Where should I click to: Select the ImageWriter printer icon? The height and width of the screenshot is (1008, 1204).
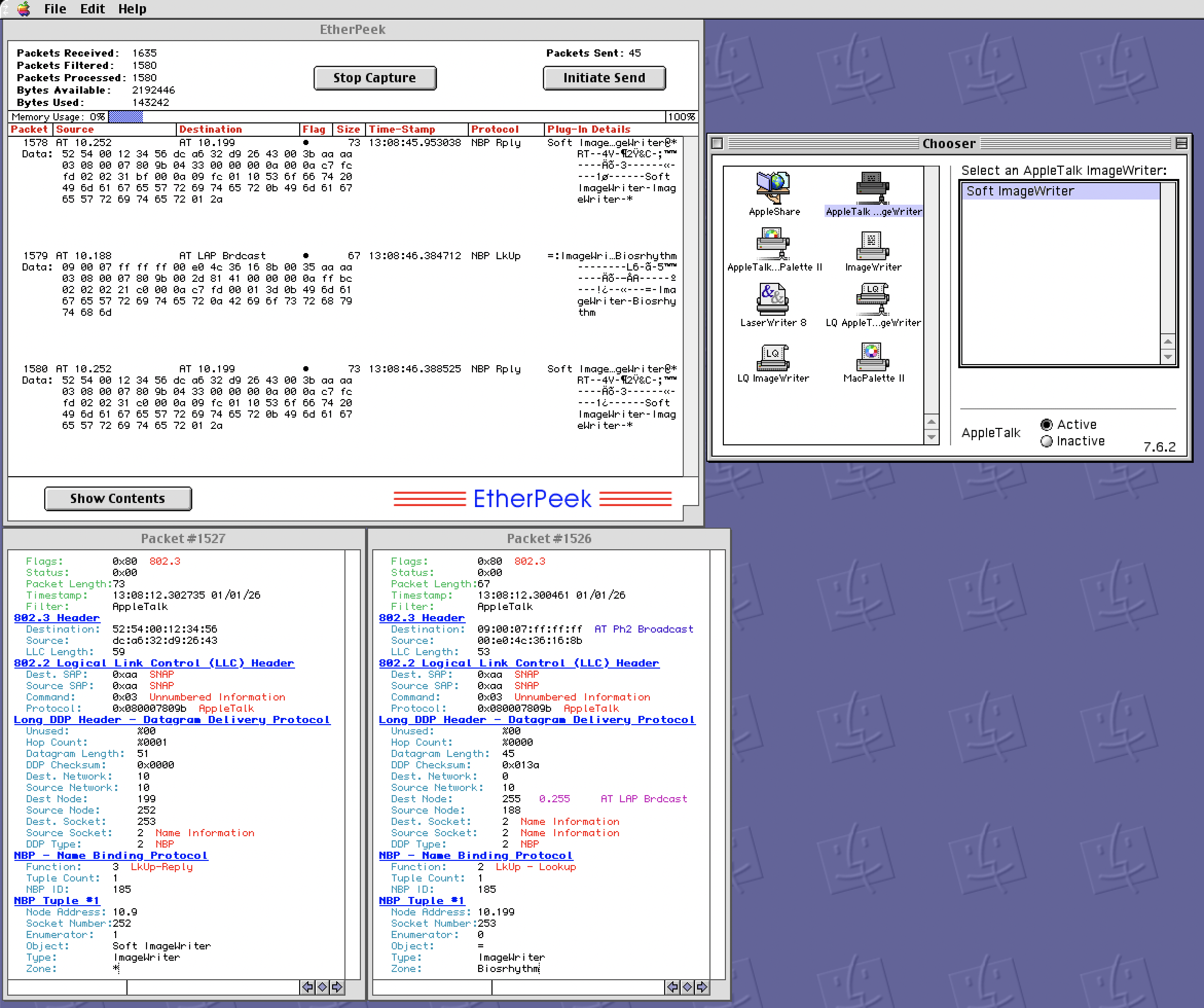[x=872, y=245]
